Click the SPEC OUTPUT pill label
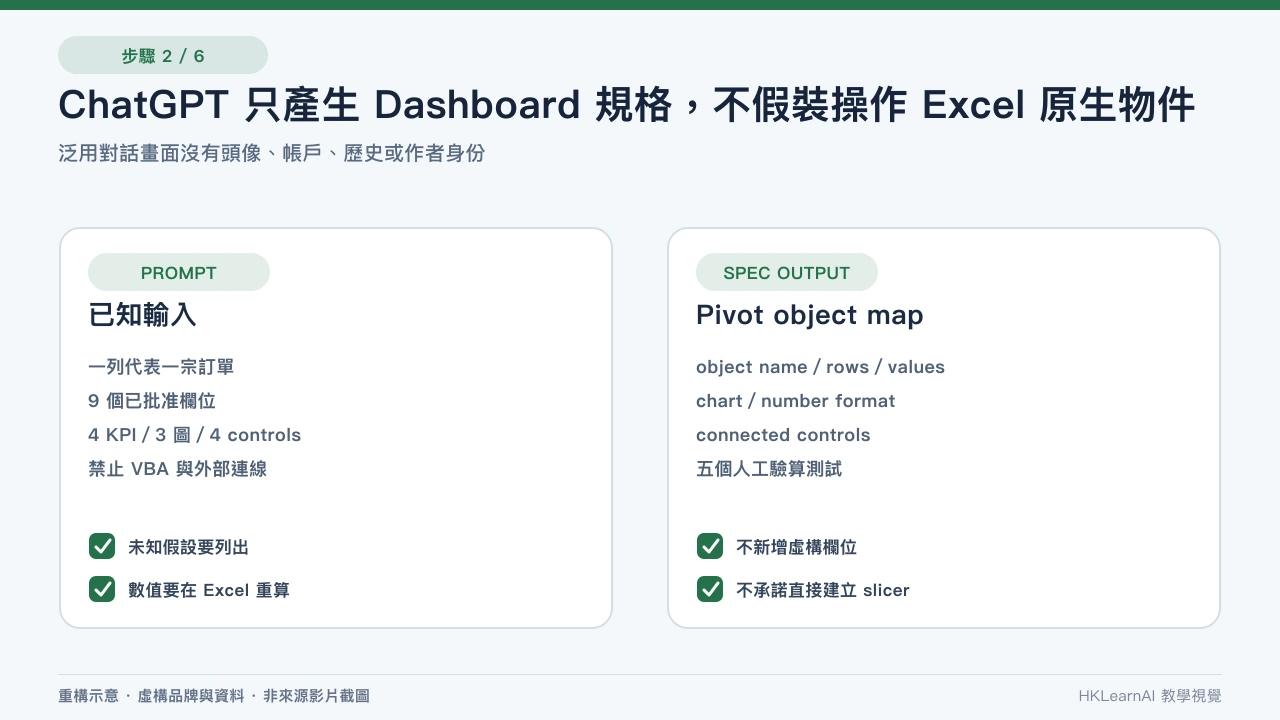This screenshot has width=1280, height=720. 787,272
